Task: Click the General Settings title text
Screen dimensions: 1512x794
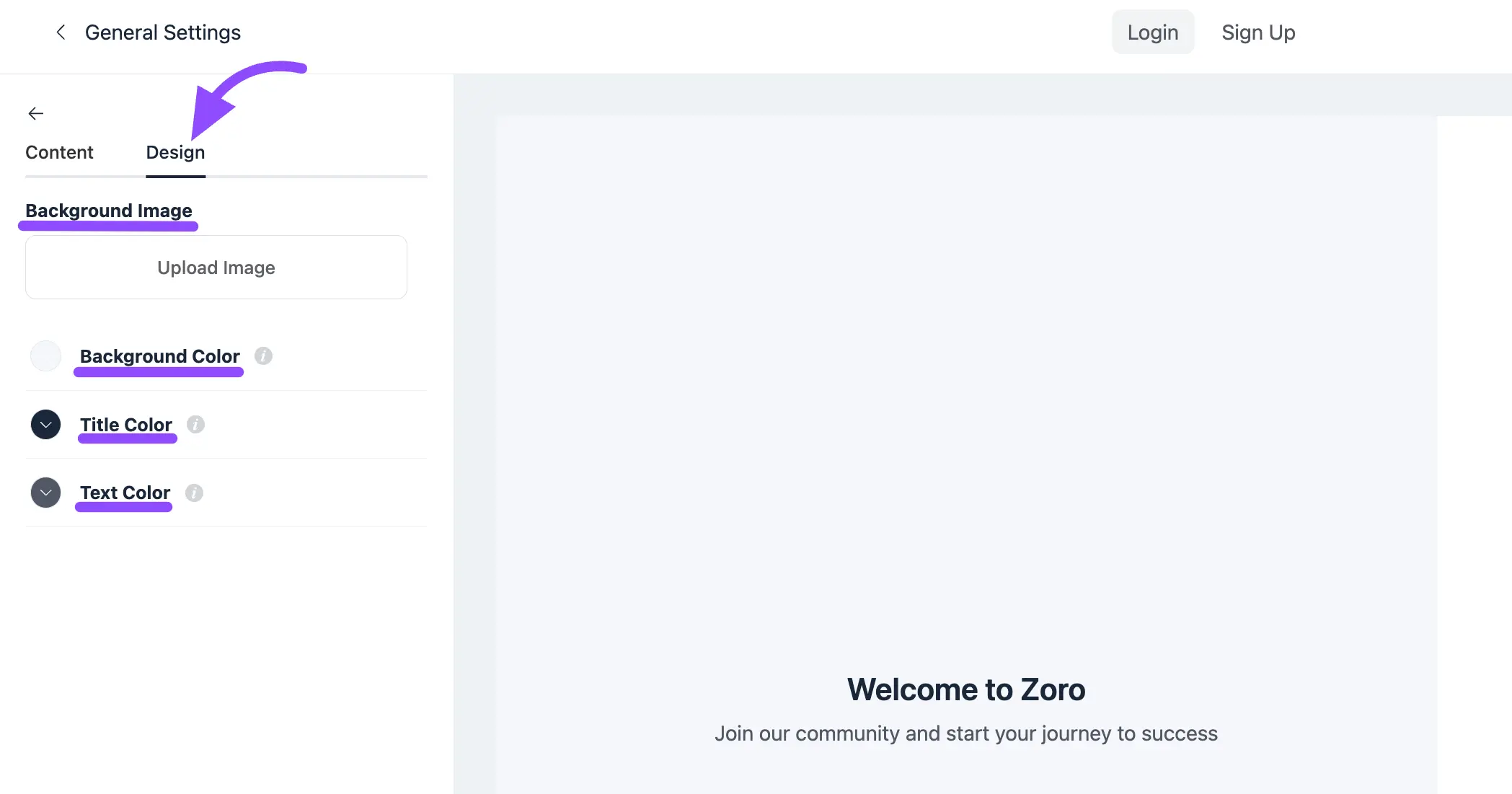Action: [x=163, y=32]
